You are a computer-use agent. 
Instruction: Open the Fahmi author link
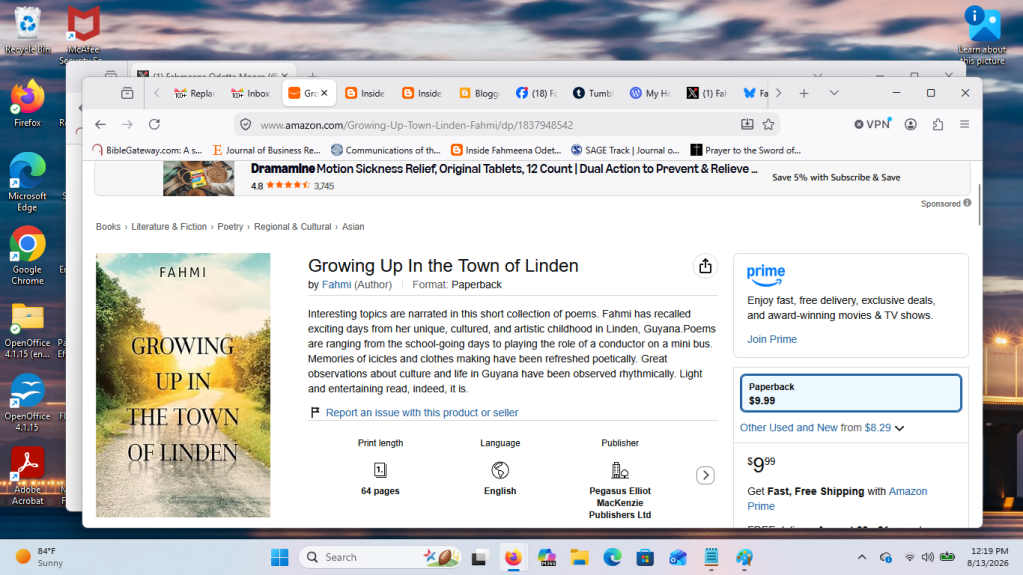coord(336,285)
